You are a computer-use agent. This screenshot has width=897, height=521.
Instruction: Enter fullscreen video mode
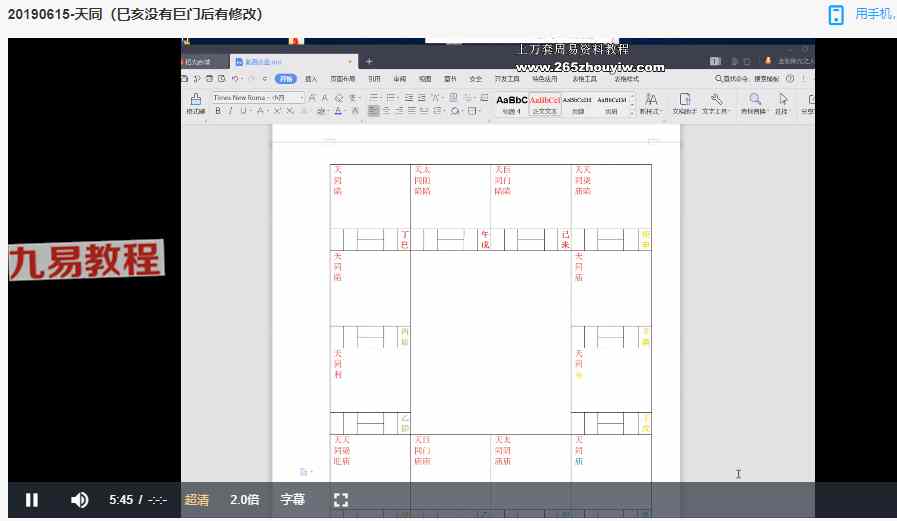340,500
